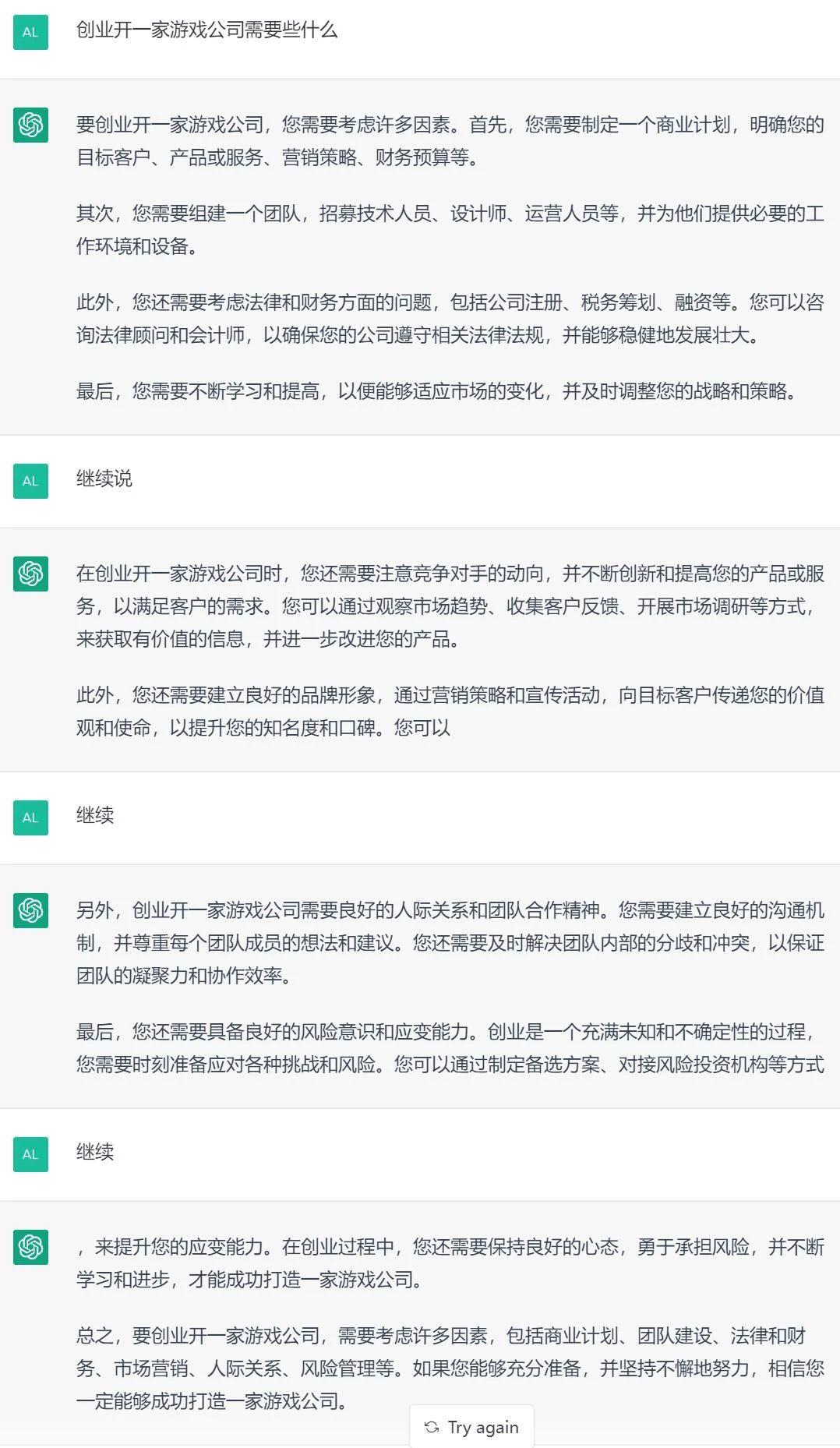
Task: Click the AL avatar beside the '继续说' message
Action: point(30,481)
